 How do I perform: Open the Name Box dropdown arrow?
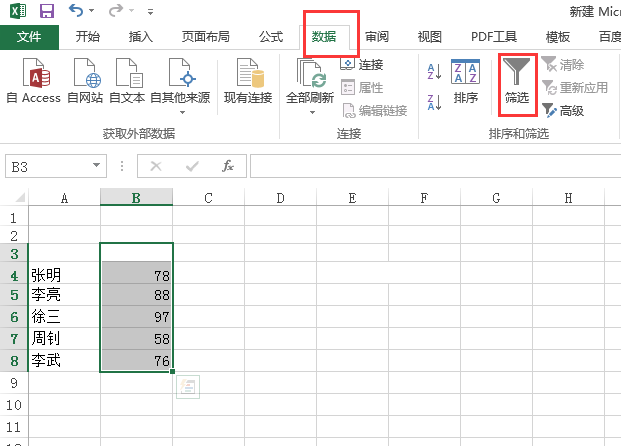pos(96,166)
